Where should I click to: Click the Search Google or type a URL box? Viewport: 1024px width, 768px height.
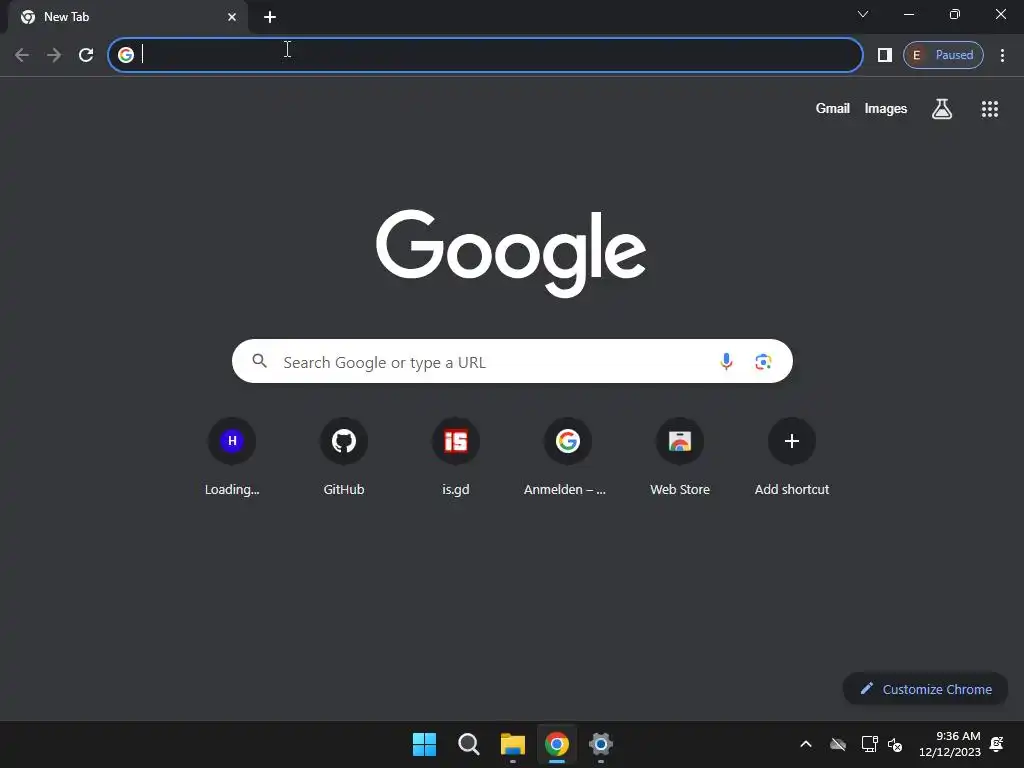coord(512,361)
